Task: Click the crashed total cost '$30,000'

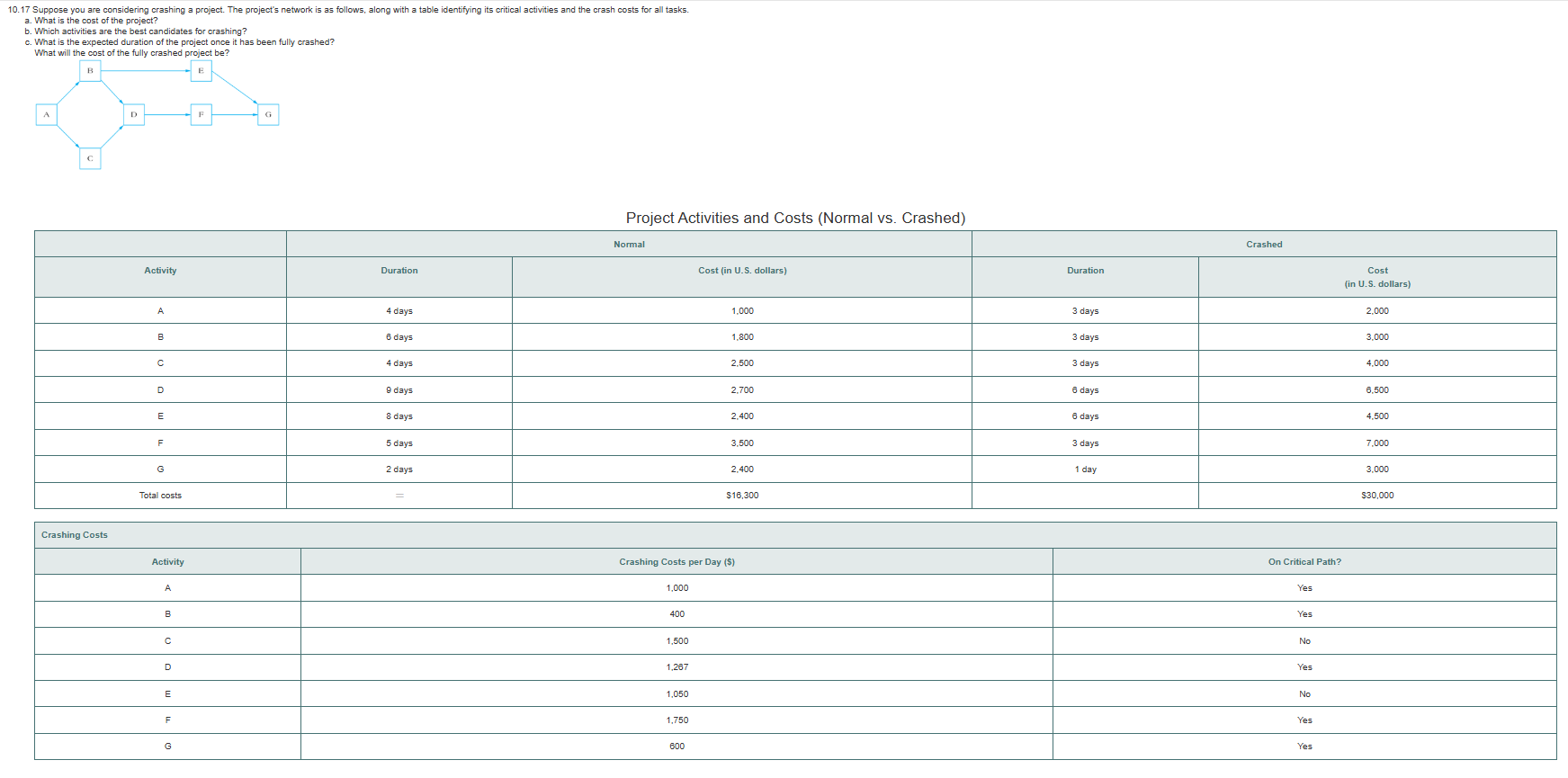Action: pyautogui.click(x=1377, y=496)
